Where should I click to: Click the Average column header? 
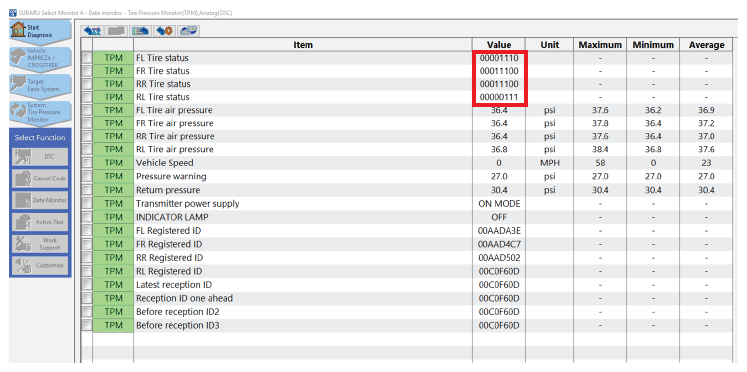[x=707, y=45]
